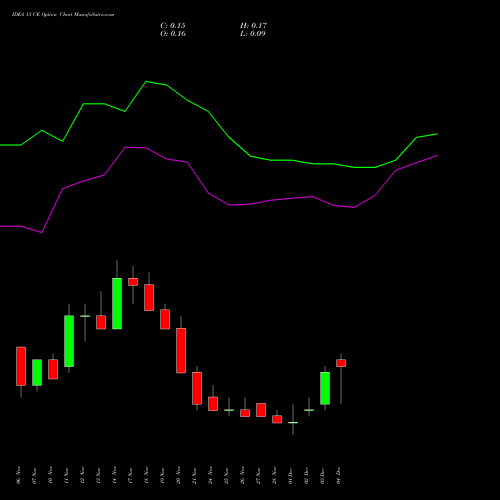Select the red candle for 24 Nov
500x500 pixels.
click(x=213, y=404)
